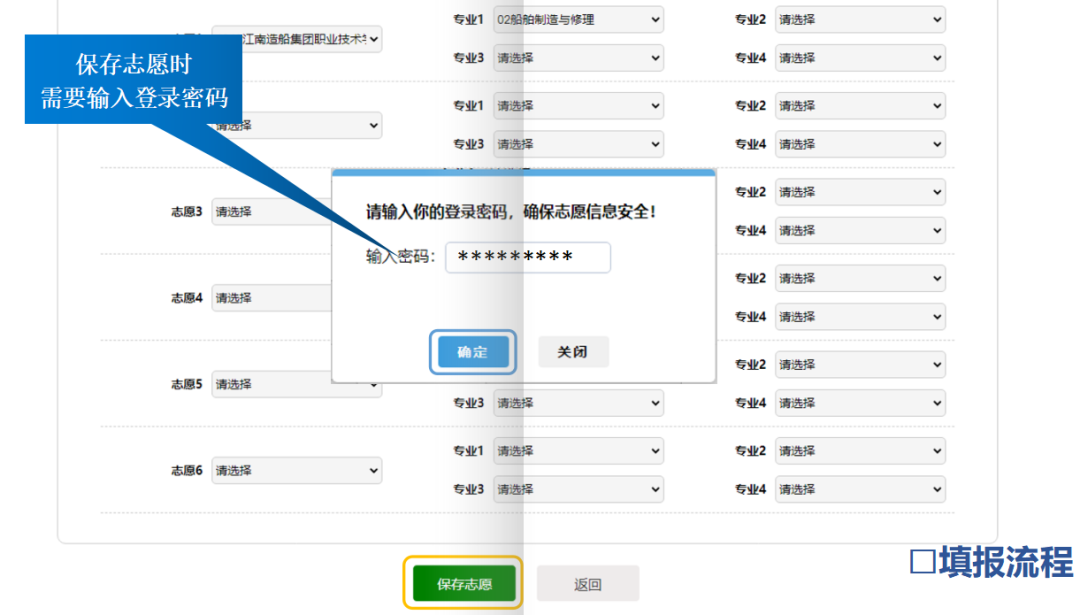Screen dimensions: 1080x615
Task: Click the 志愿5 row label
Action: click(187, 384)
